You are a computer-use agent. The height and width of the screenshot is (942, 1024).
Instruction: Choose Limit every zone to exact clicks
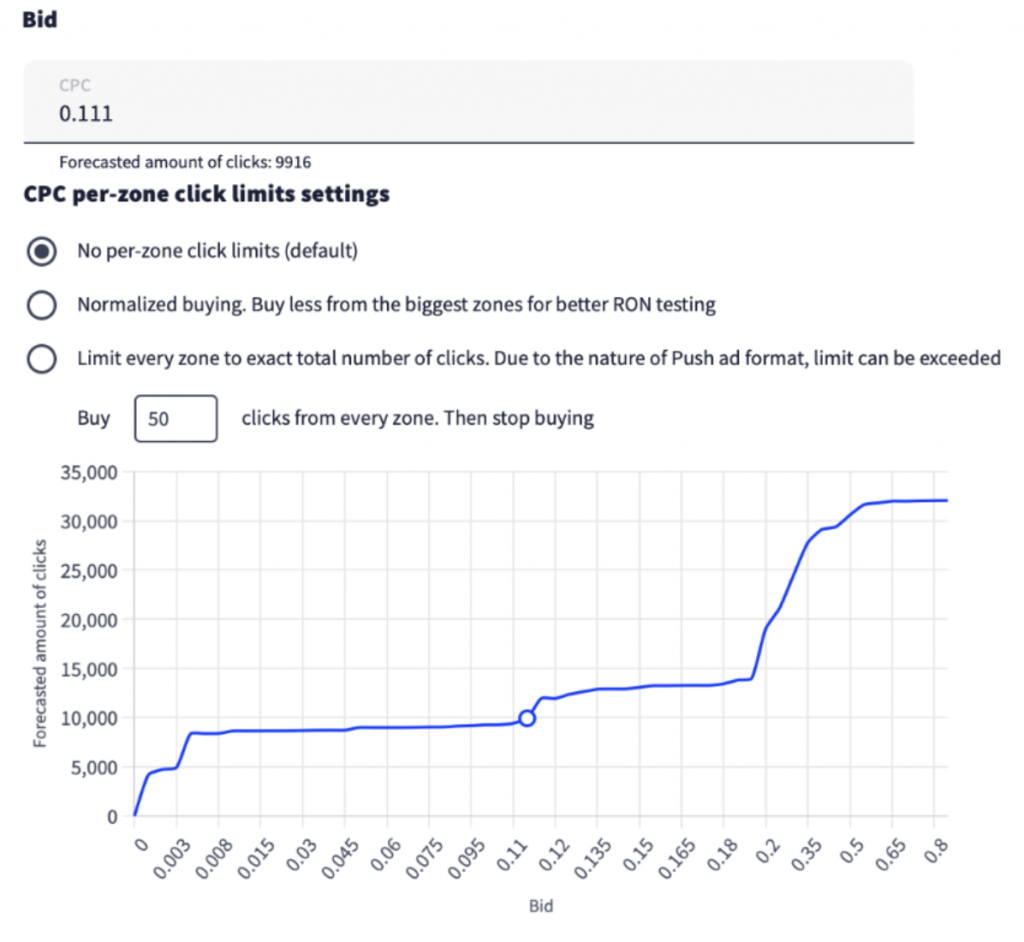(x=42, y=358)
